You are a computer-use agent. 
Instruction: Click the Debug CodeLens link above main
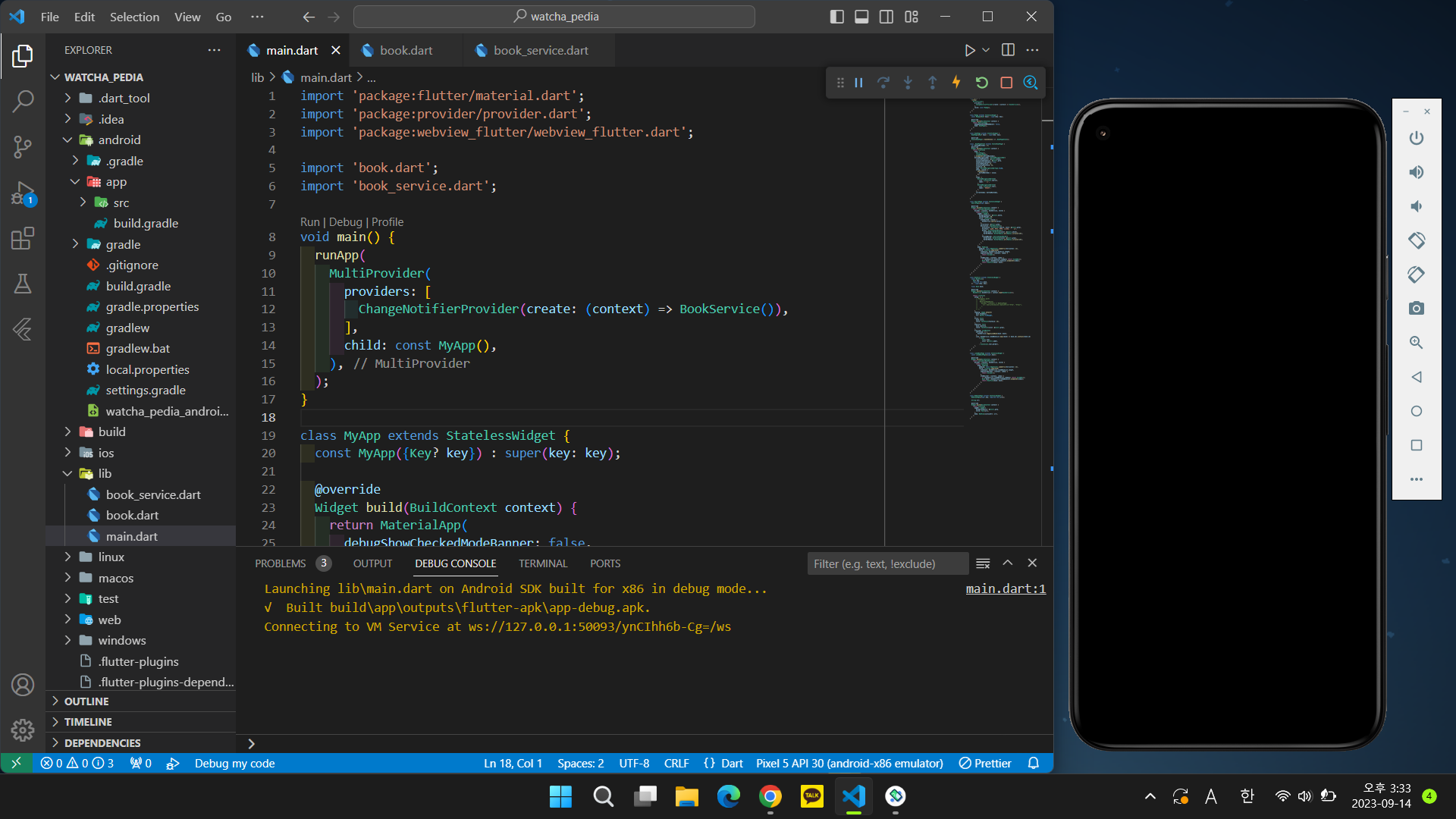tap(346, 222)
